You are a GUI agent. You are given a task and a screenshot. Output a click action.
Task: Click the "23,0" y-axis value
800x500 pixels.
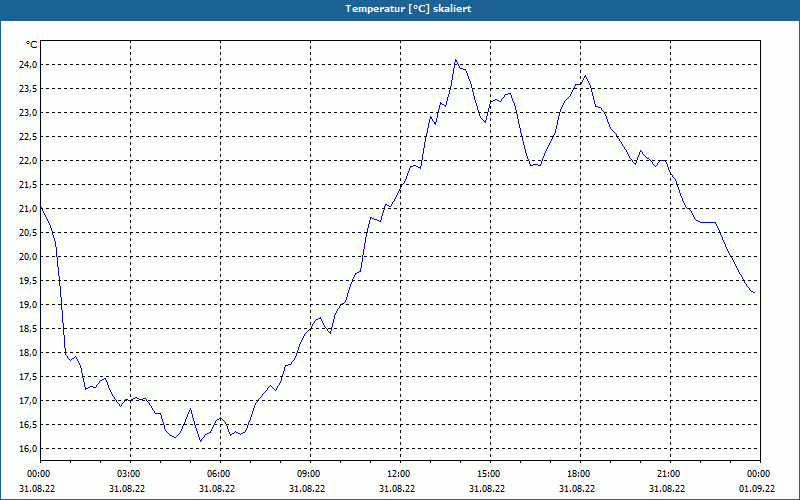28,112
